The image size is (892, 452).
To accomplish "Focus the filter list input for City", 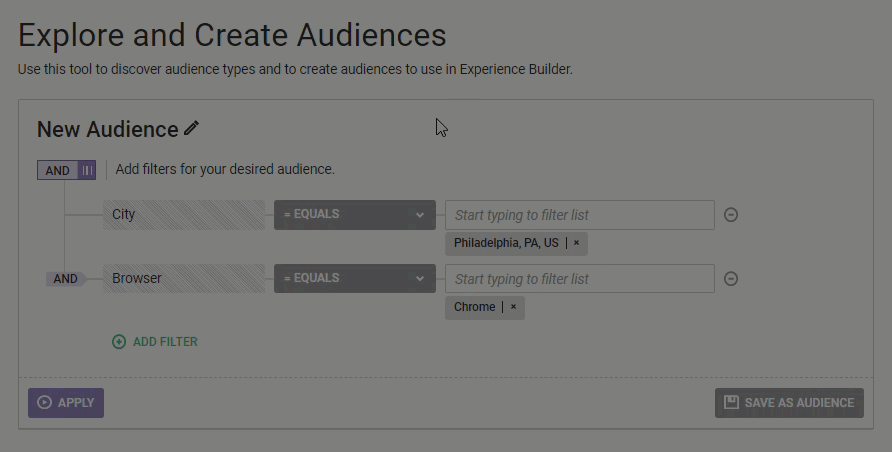I will coord(580,215).
